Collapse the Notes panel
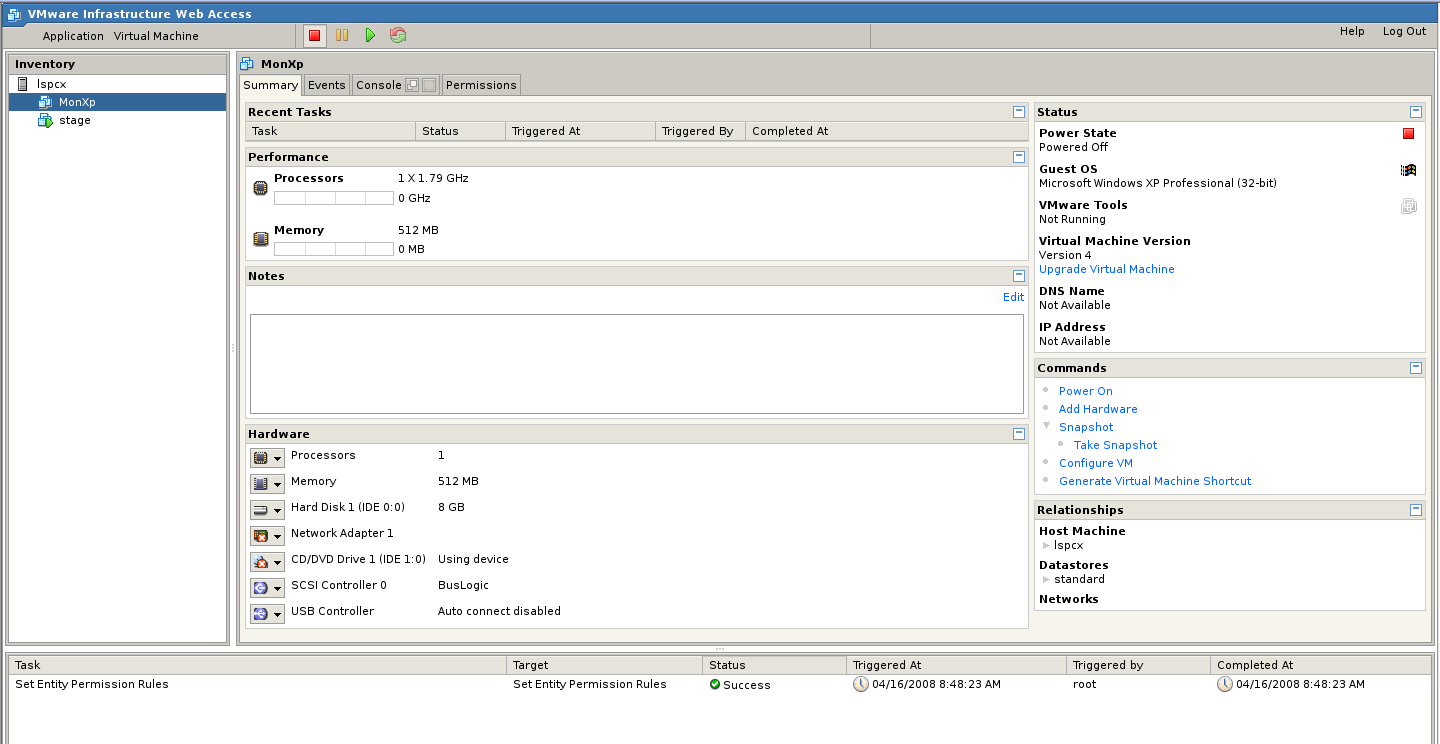 pyautogui.click(x=1018, y=276)
